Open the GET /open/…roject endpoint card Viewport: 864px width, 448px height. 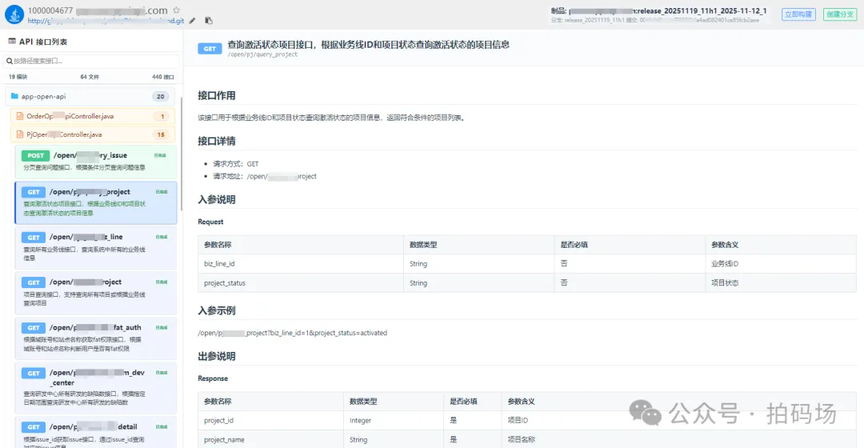(x=95, y=293)
